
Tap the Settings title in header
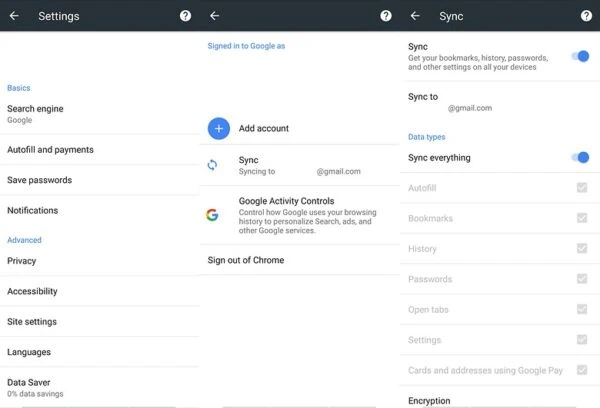click(59, 16)
